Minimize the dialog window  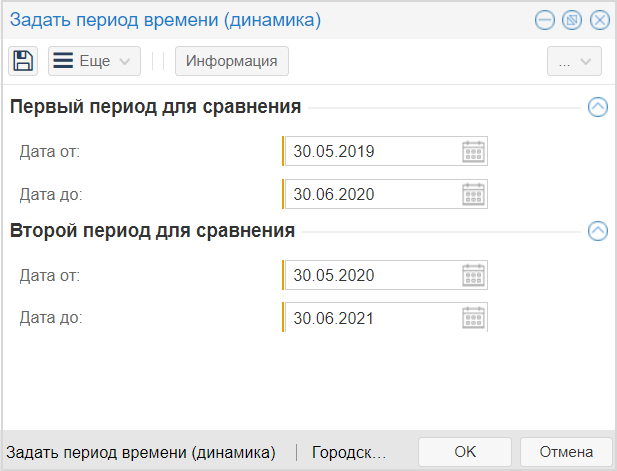[545, 20]
